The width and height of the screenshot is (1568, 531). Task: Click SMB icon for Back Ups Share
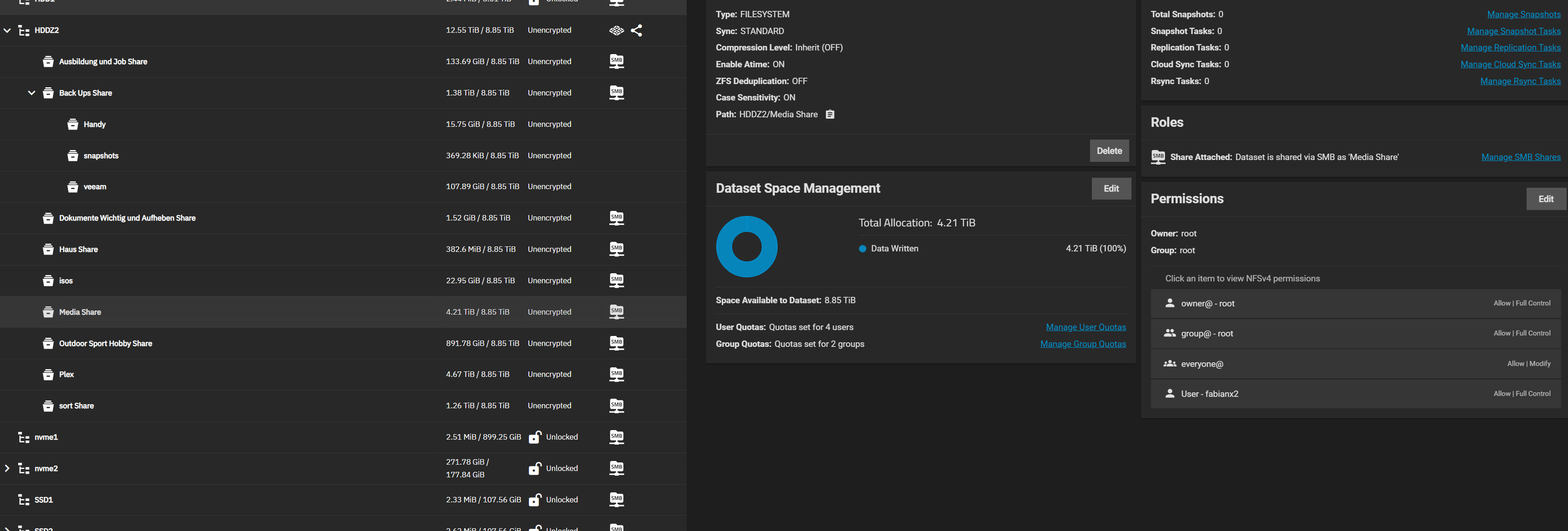pos(617,93)
